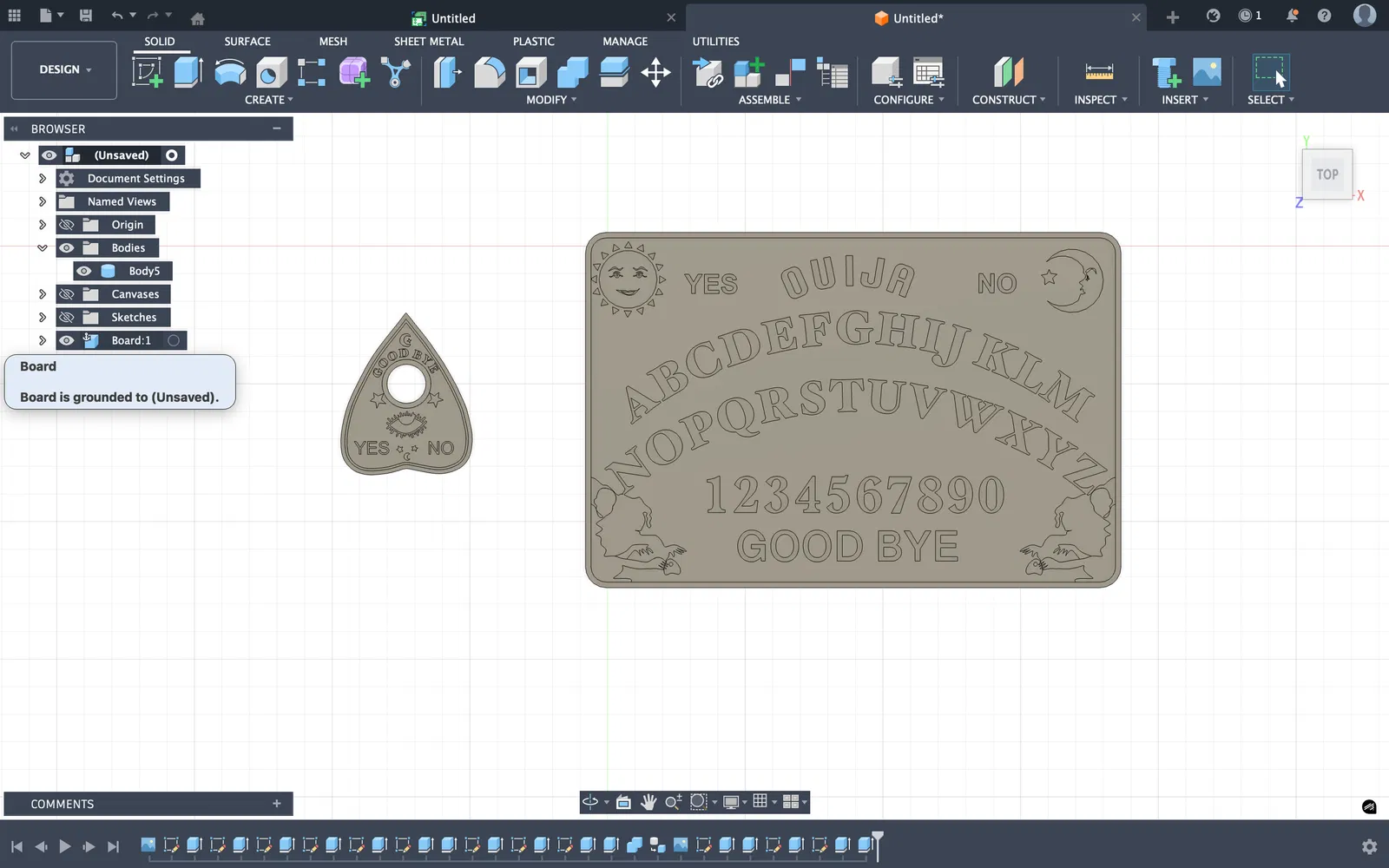This screenshot has width=1389, height=868.
Task: Expand Document Settings in the browser
Action: (43, 178)
